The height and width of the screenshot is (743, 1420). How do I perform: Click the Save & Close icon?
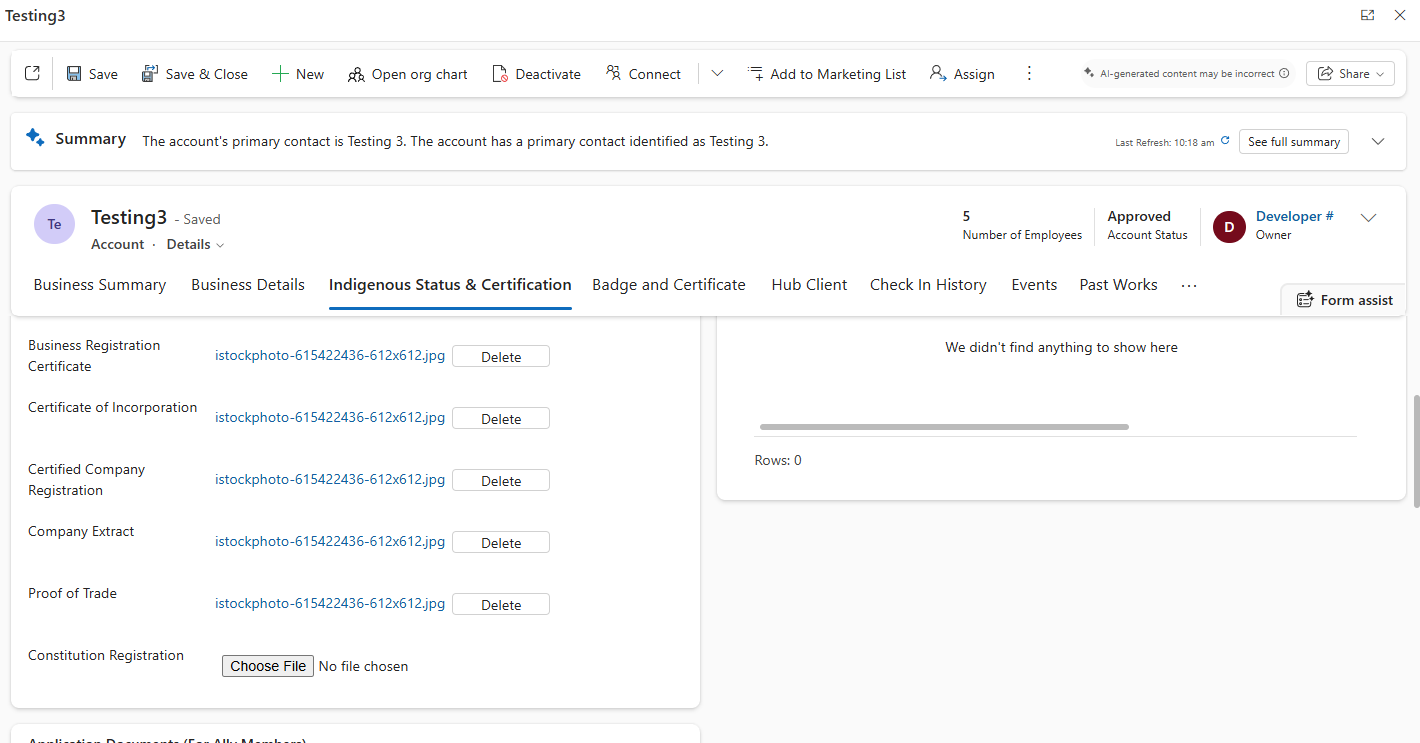150,74
